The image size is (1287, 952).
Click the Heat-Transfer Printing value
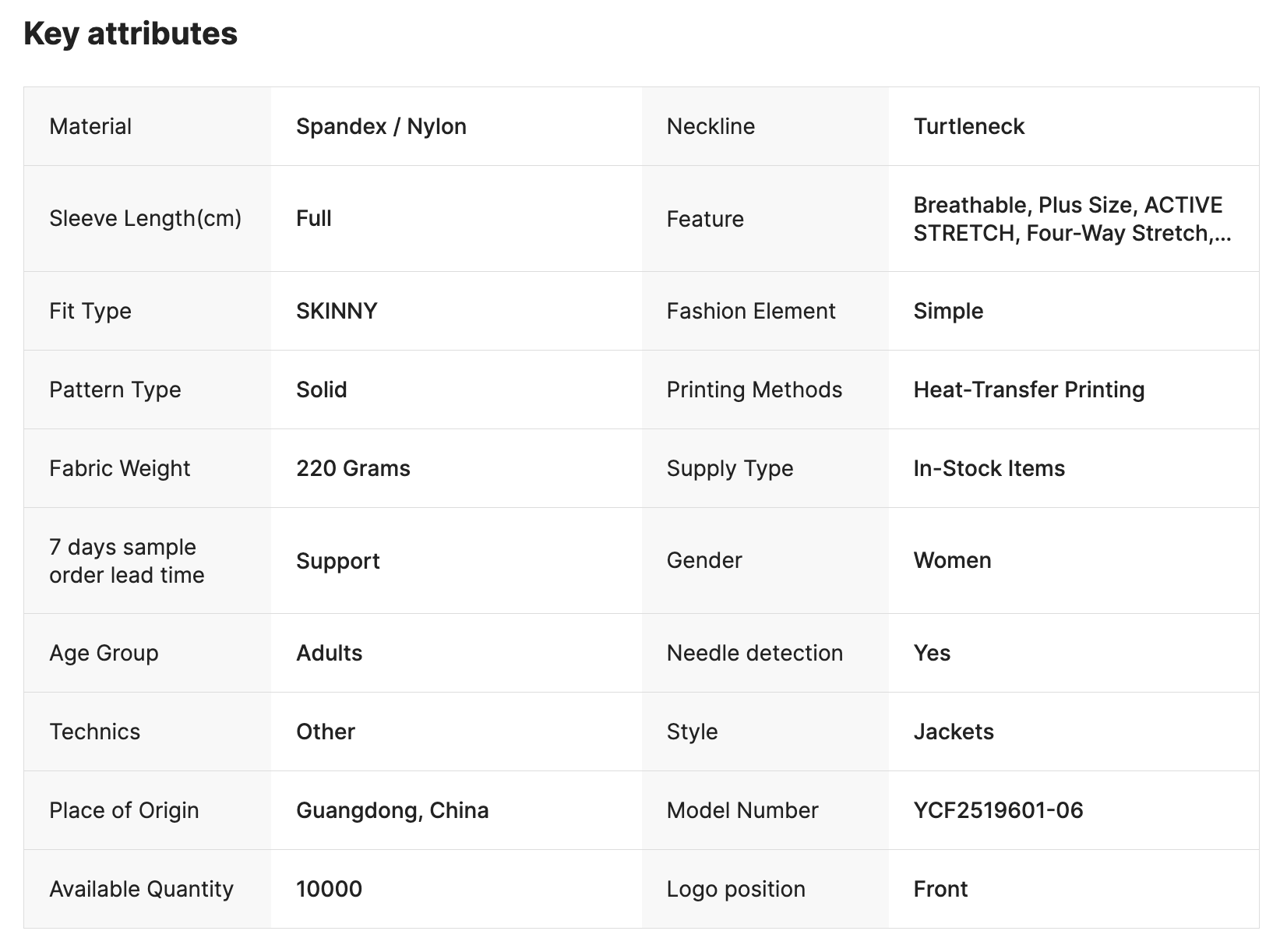click(x=1028, y=390)
